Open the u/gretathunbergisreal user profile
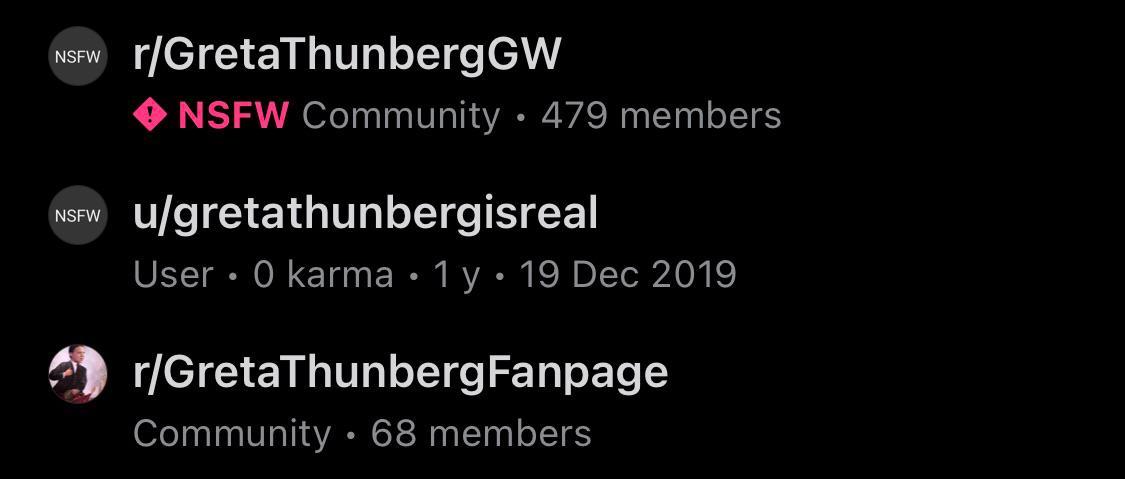Screen dimensions: 1125x479 coord(365,214)
